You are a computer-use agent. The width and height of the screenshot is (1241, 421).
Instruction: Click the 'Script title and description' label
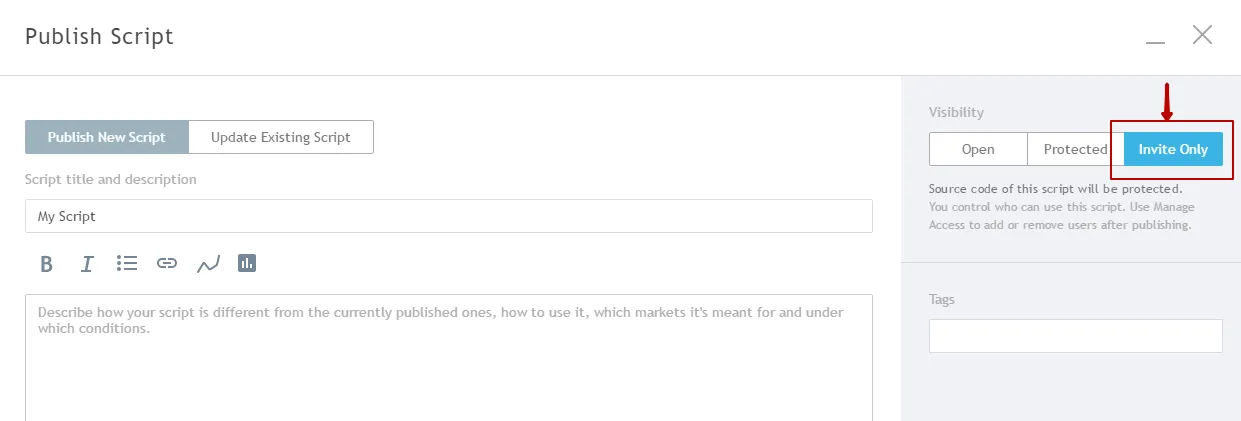[x=110, y=179]
